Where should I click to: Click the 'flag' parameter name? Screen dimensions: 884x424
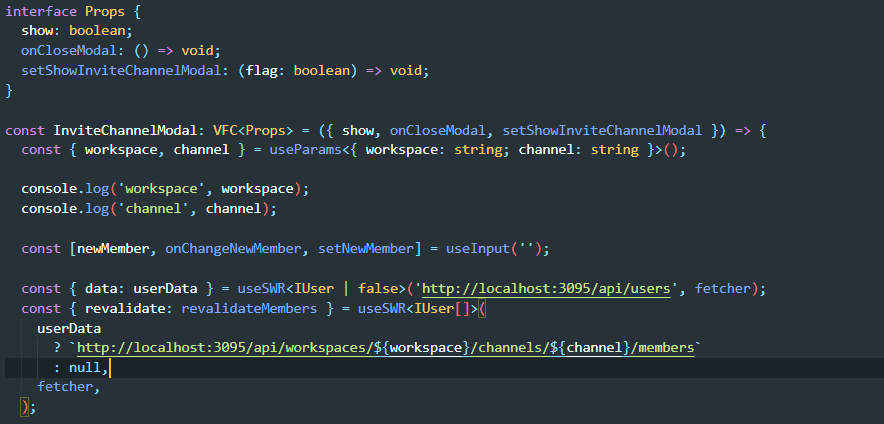262,71
